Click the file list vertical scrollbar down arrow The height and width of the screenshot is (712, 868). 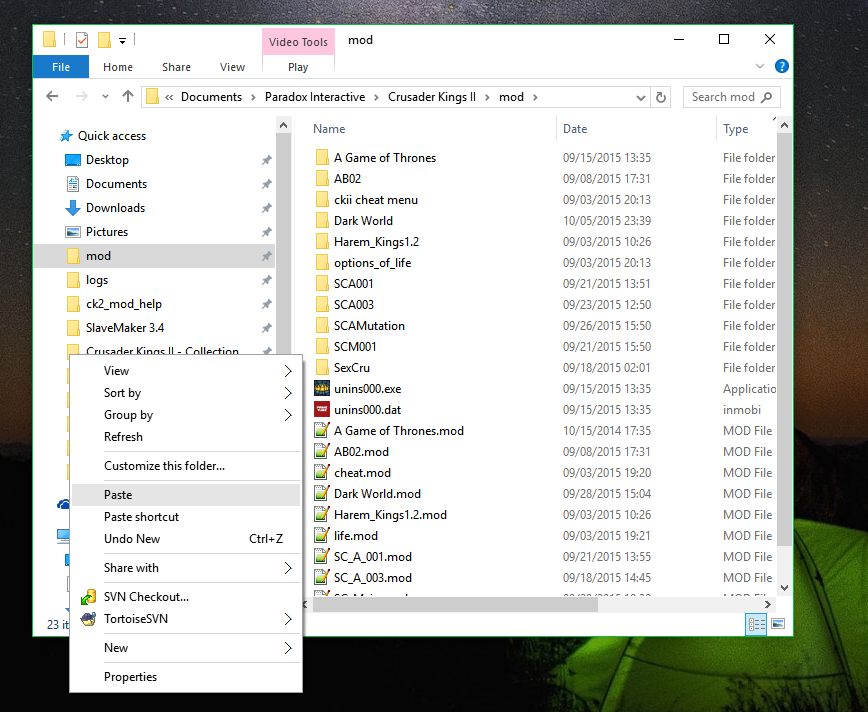click(x=784, y=587)
